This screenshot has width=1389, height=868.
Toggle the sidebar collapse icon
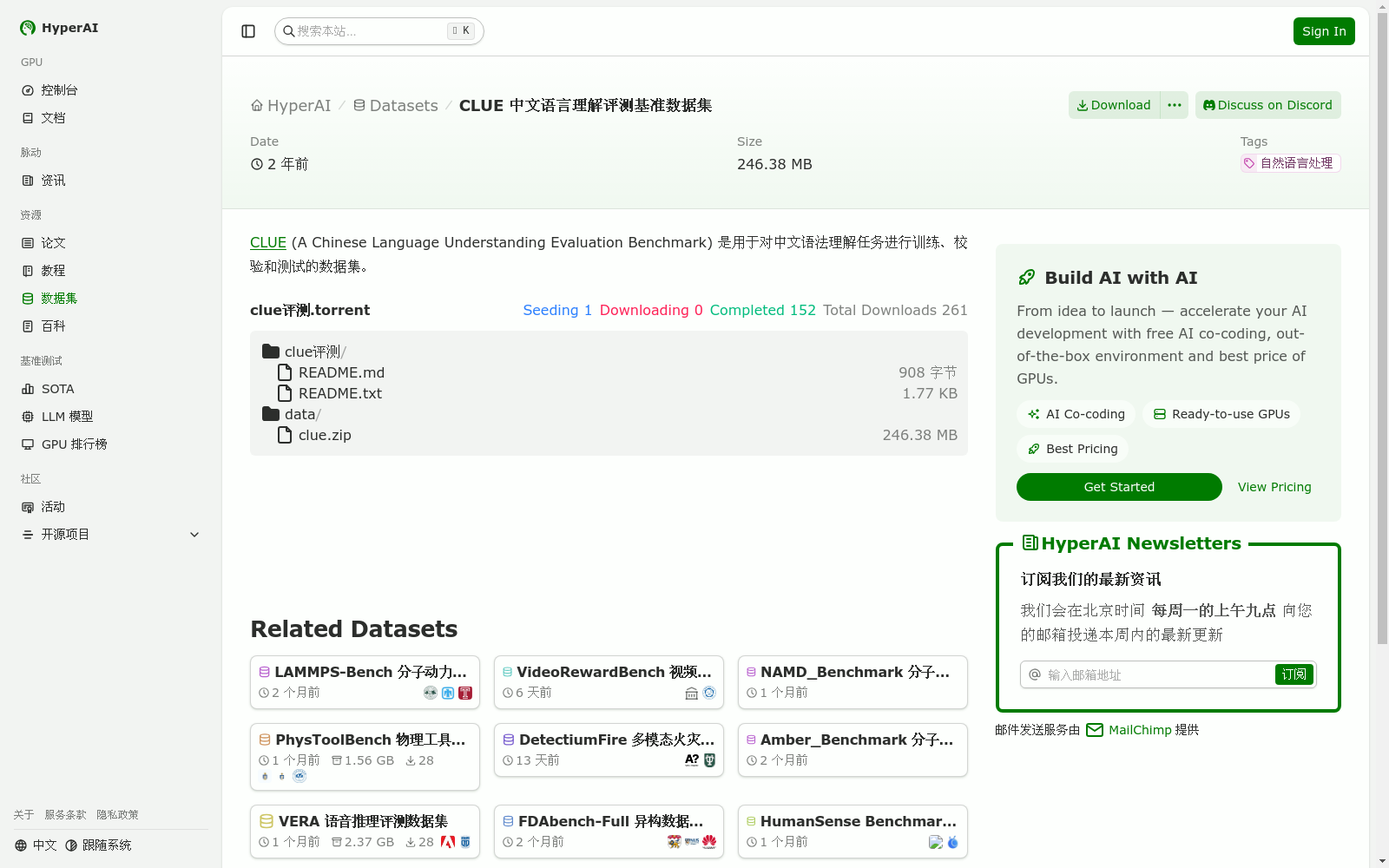pyautogui.click(x=248, y=31)
